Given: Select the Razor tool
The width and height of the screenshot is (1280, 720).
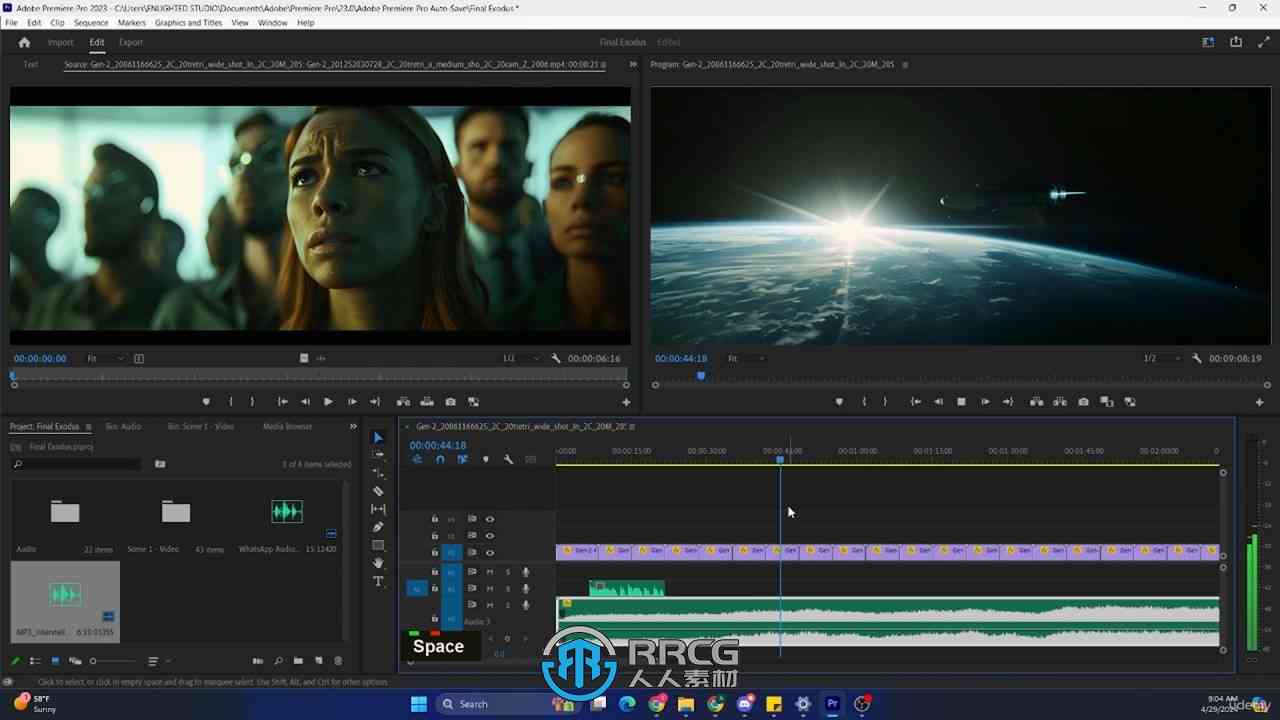Looking at the screenshot, I should click(378, 491).
